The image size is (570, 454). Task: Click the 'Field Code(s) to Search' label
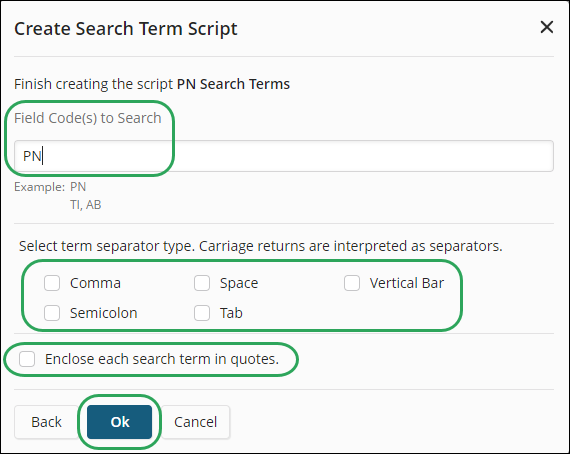[x=88, y=118]
